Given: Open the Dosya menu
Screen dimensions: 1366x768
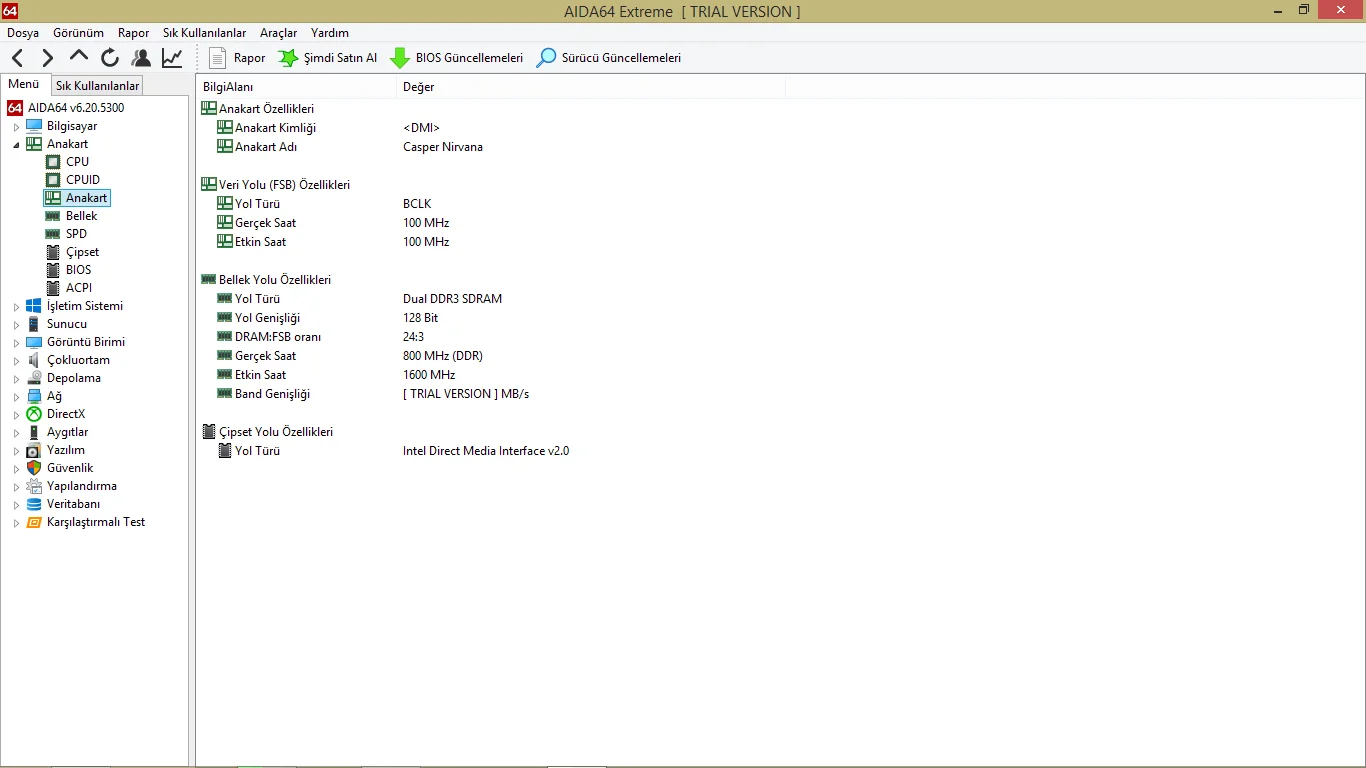Looking at the screenshot, I should 23,33.
